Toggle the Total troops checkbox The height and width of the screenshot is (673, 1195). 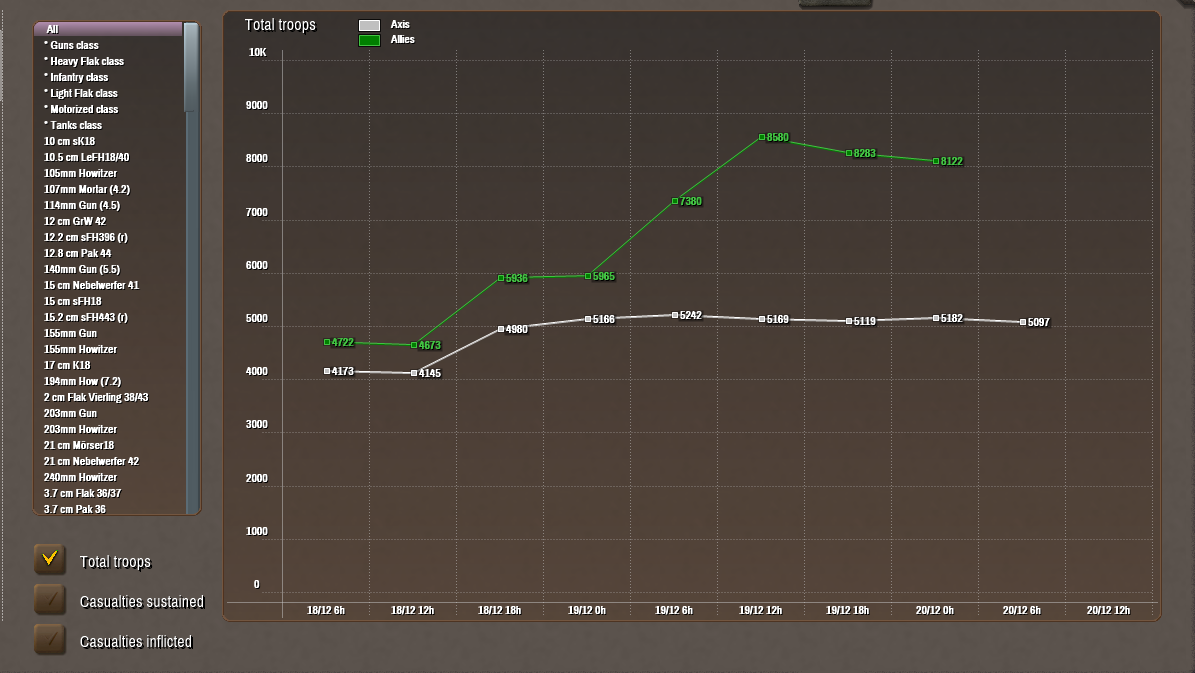point(50,559)
